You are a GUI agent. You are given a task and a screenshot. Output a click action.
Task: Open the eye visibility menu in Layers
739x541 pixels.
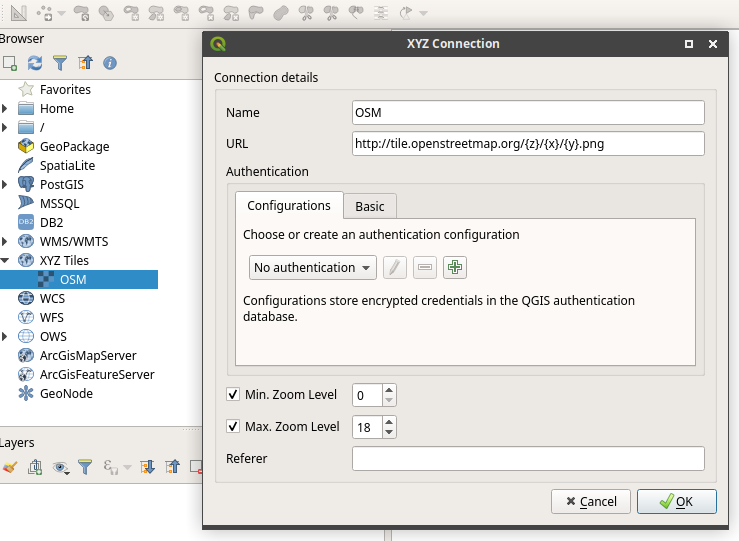tap(60, 467)
